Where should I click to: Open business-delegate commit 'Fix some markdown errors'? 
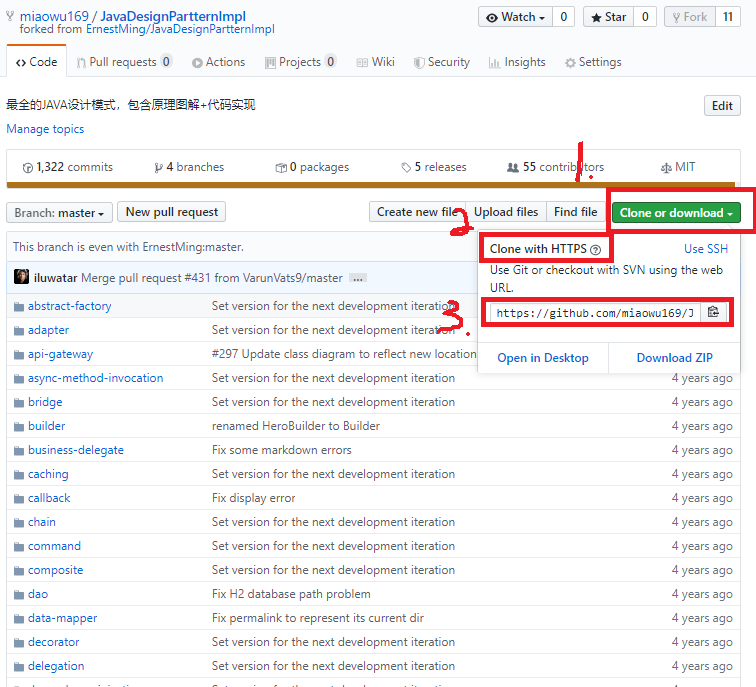[282, 450]
